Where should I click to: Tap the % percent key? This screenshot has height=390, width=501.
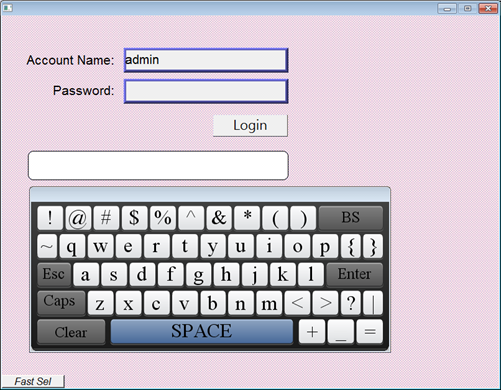(163, 218)
